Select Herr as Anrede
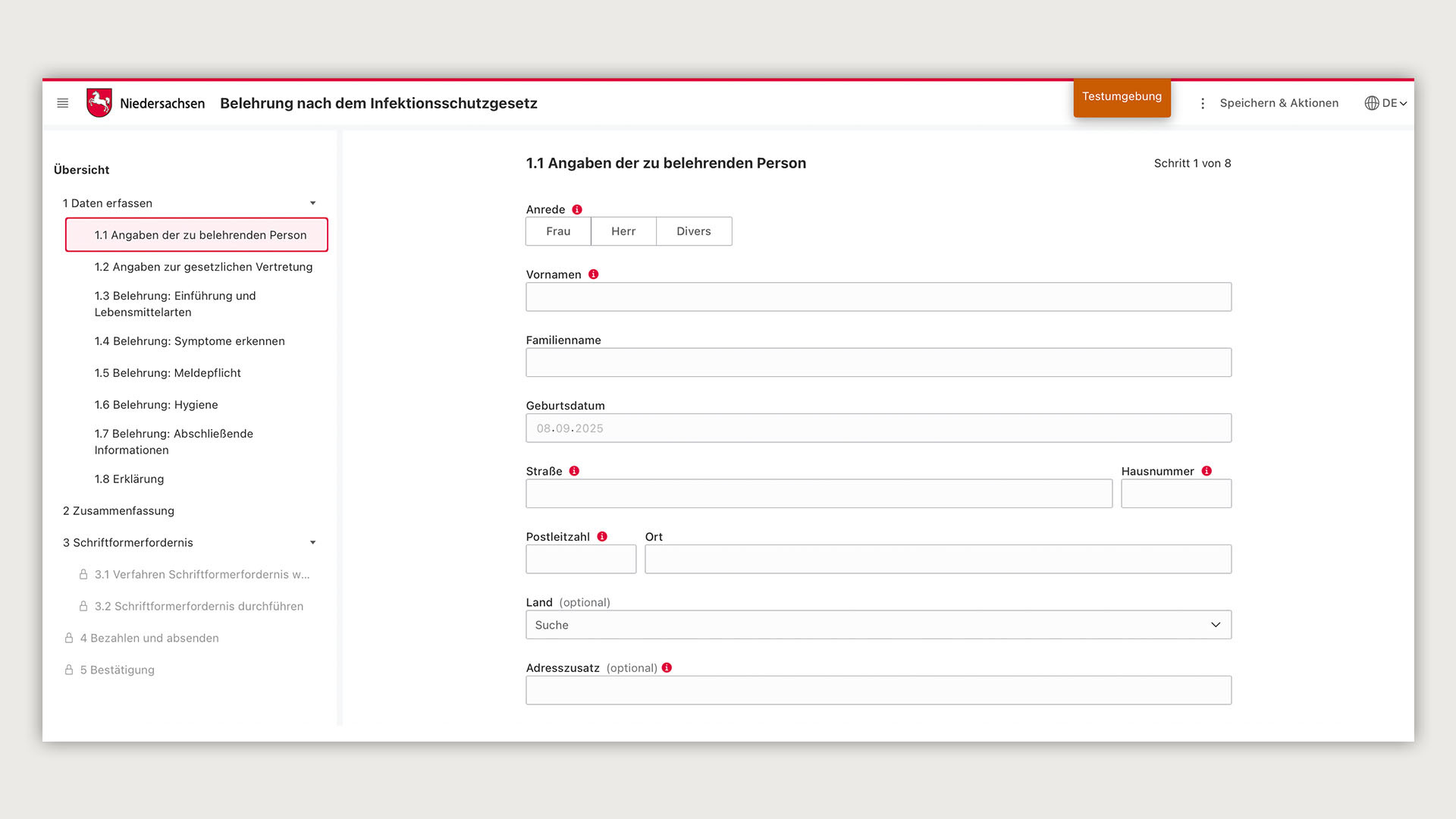This screenshot has width=1456, height=819. (623, 231)
